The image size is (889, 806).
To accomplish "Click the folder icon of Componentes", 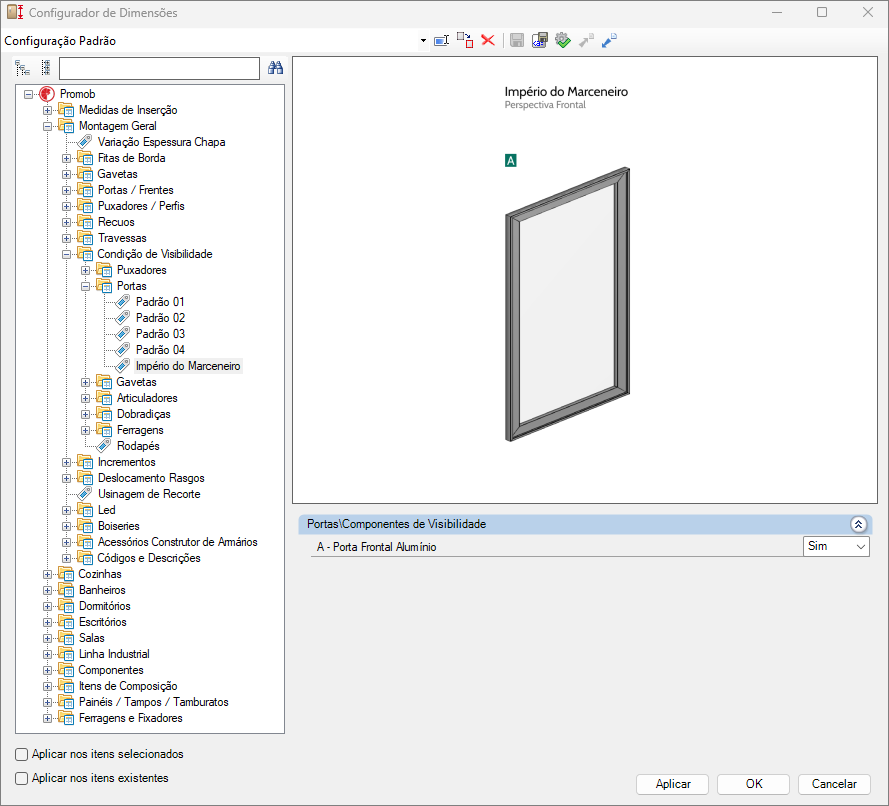I will pos(66,669).
